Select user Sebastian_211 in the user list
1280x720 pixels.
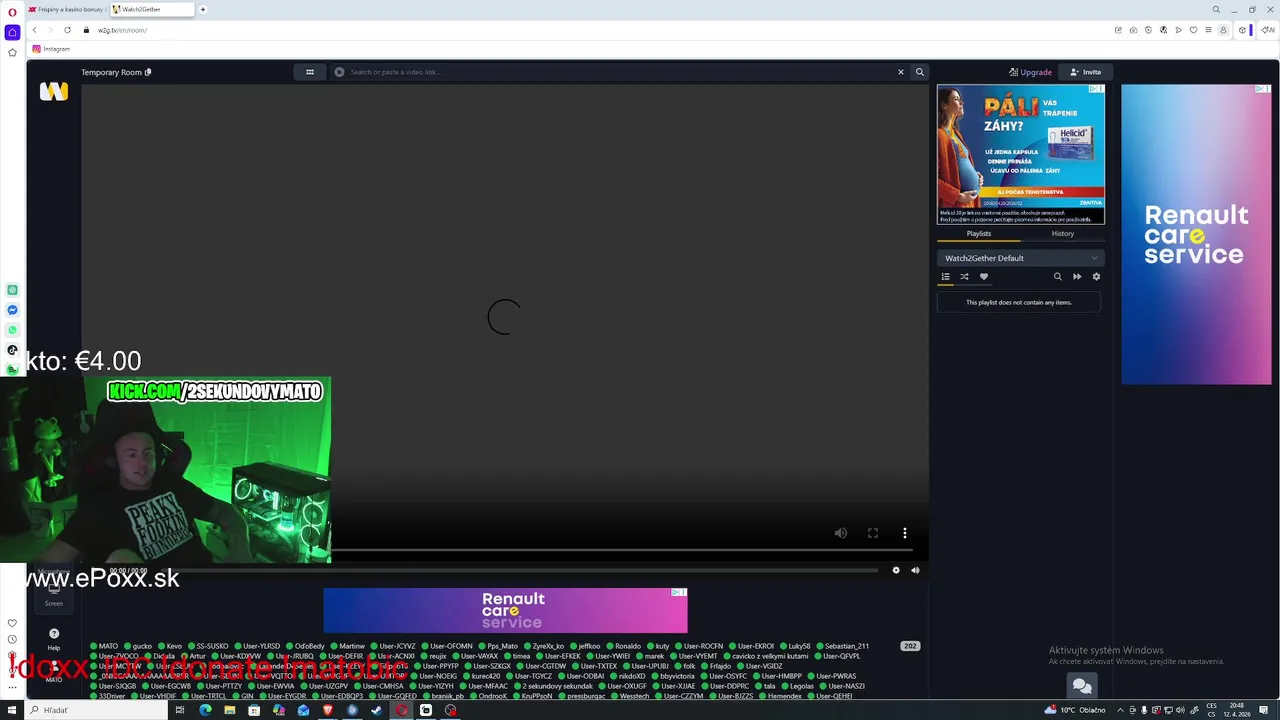[x=842, y=646]
